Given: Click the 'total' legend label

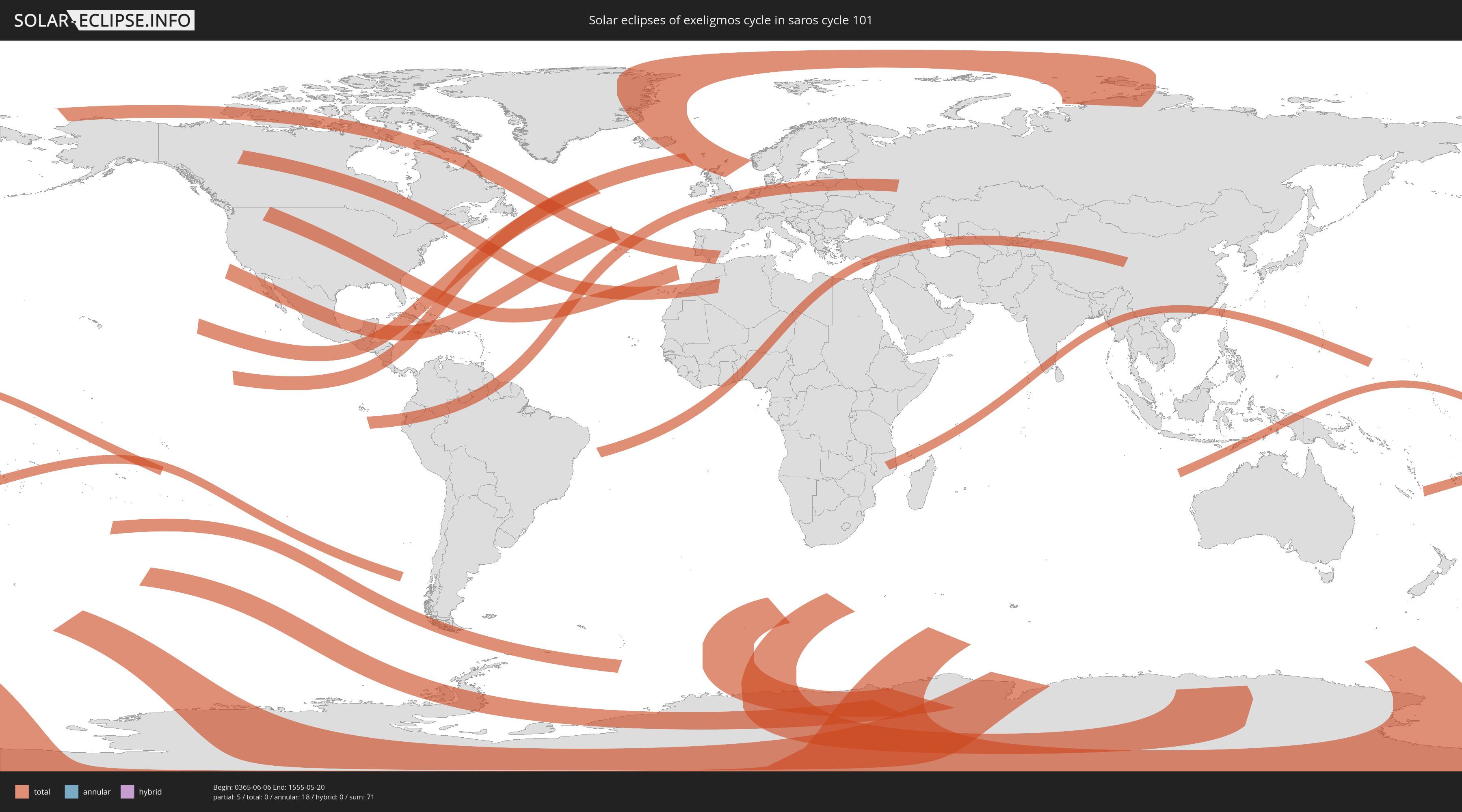Looking at the screenshot, I should [x=42, y=792].
